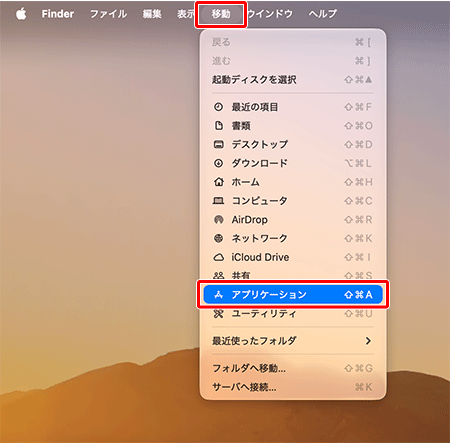Screen dimensions: 450x443
Task: Click the tools icon beside ユーティリティ
Action: pos(218,313)
